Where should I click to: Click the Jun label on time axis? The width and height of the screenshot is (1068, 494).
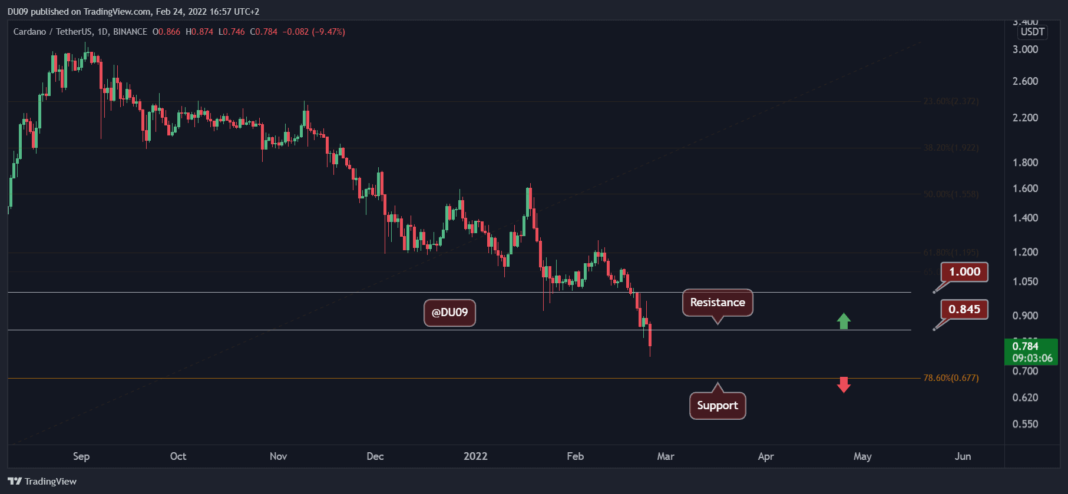pos(963,456)
